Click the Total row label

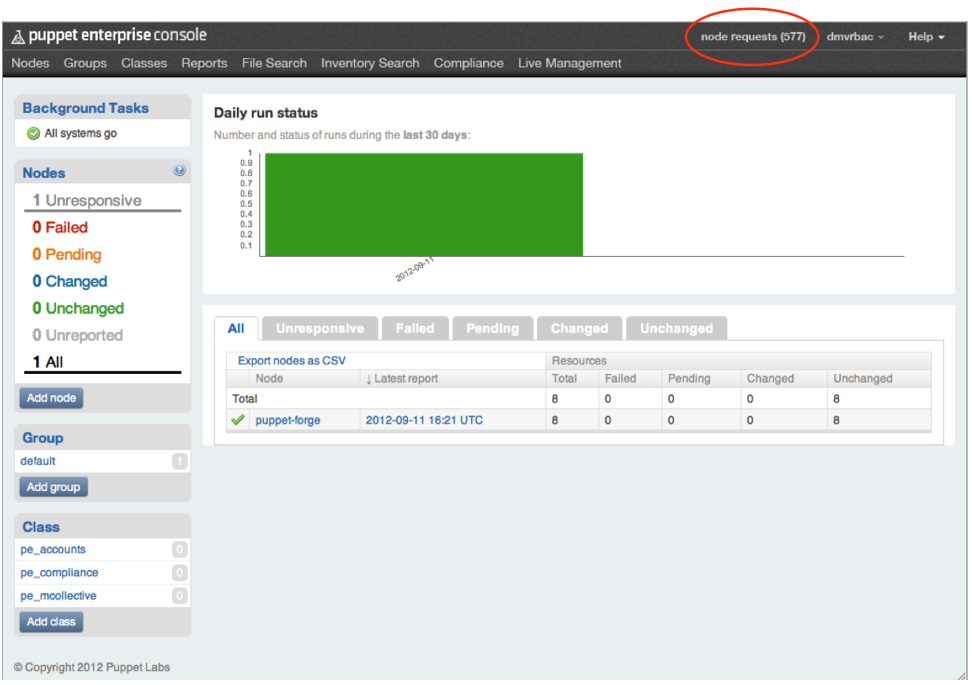coord(245,399)
